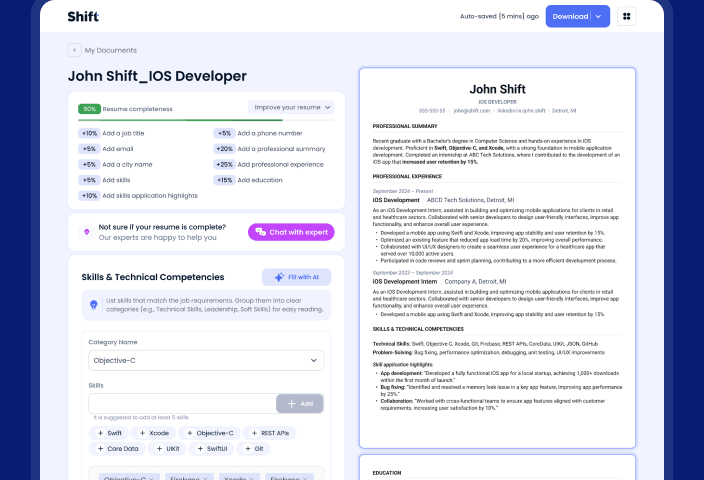Click the grey Add skill button
Image resolution: width=704 pixels, height=480 pixels.
[300, 404]
